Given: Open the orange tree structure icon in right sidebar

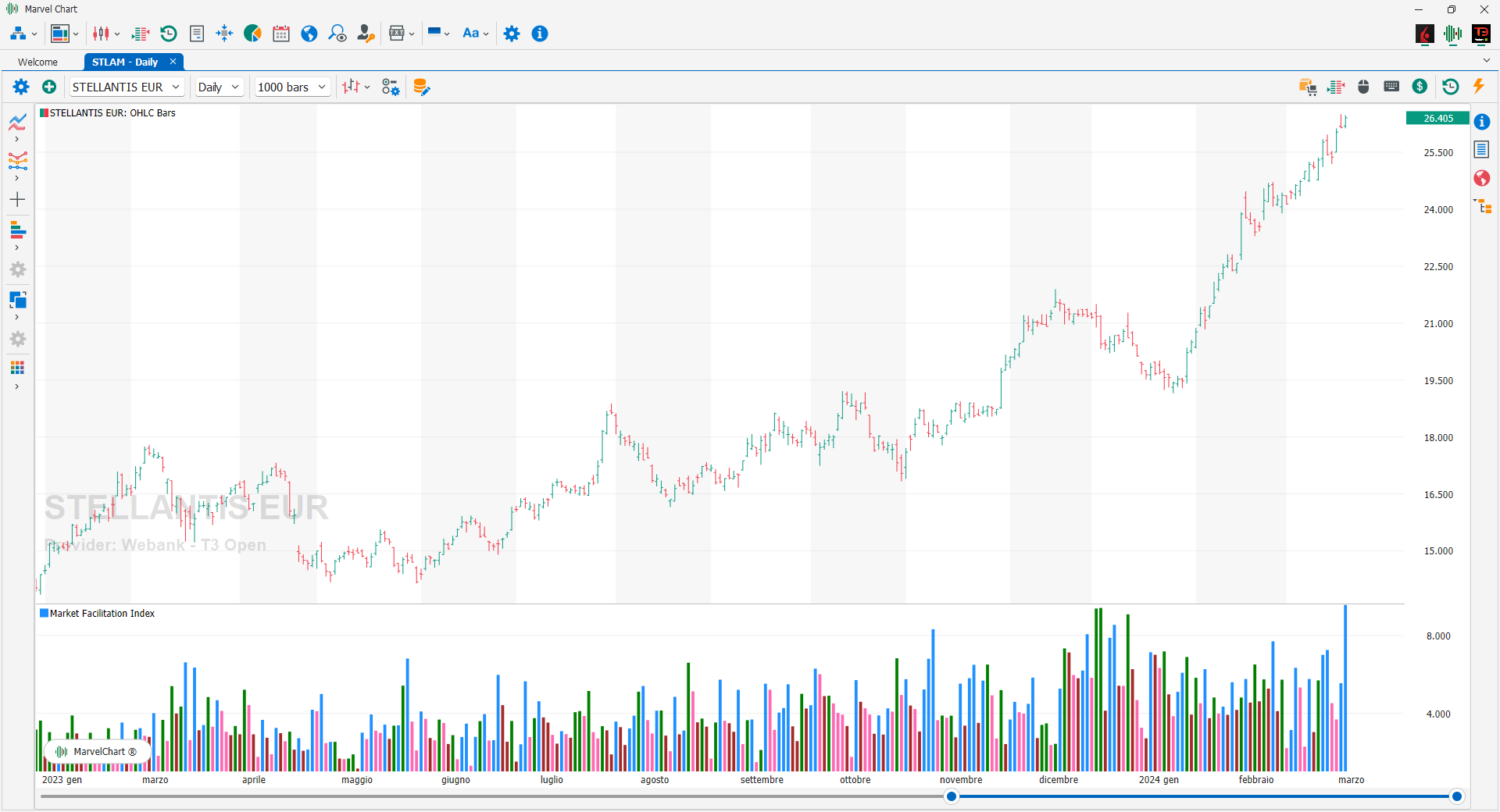Looking at the screenshot, I should pos(1483,206).
